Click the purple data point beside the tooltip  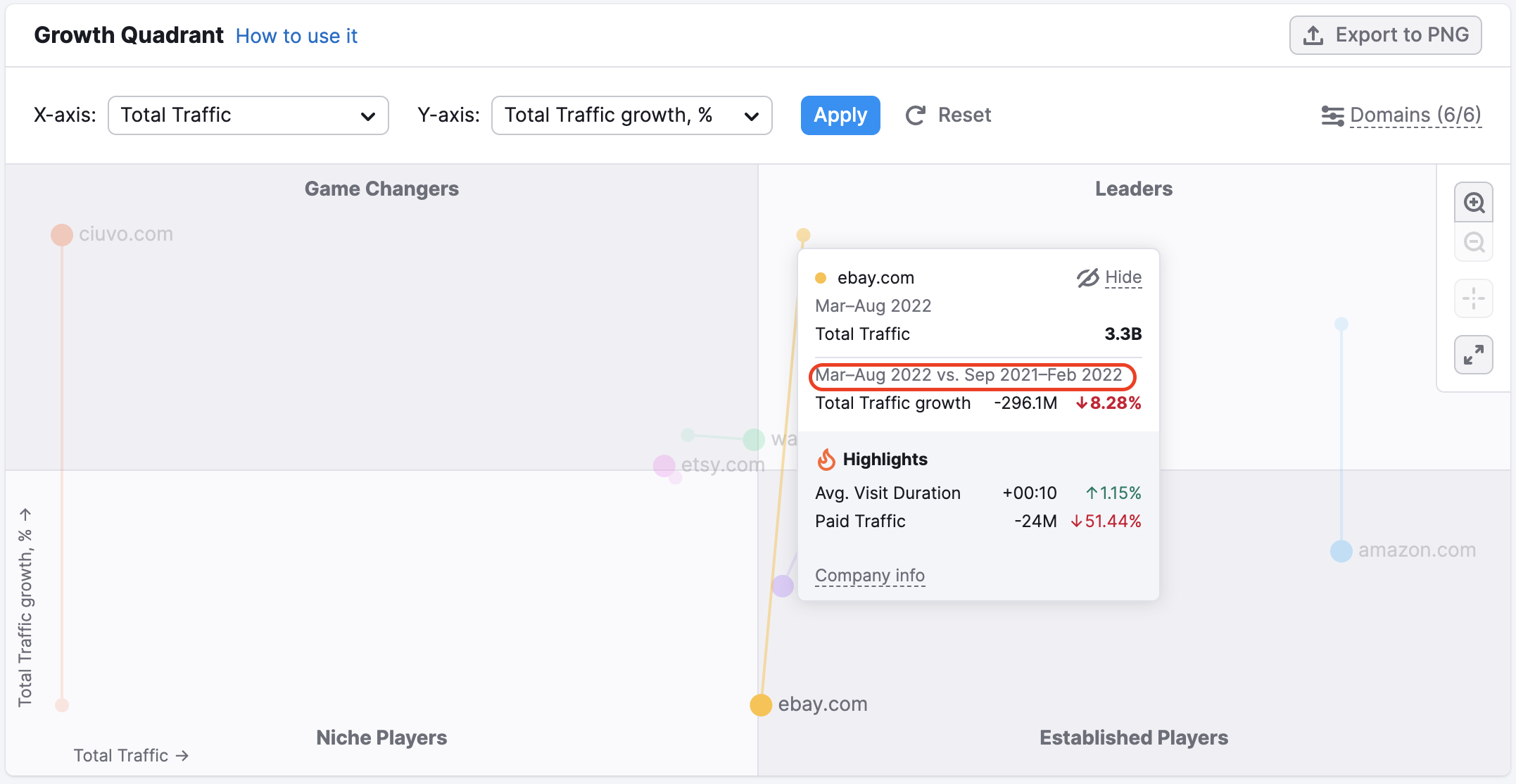[783, 586]
